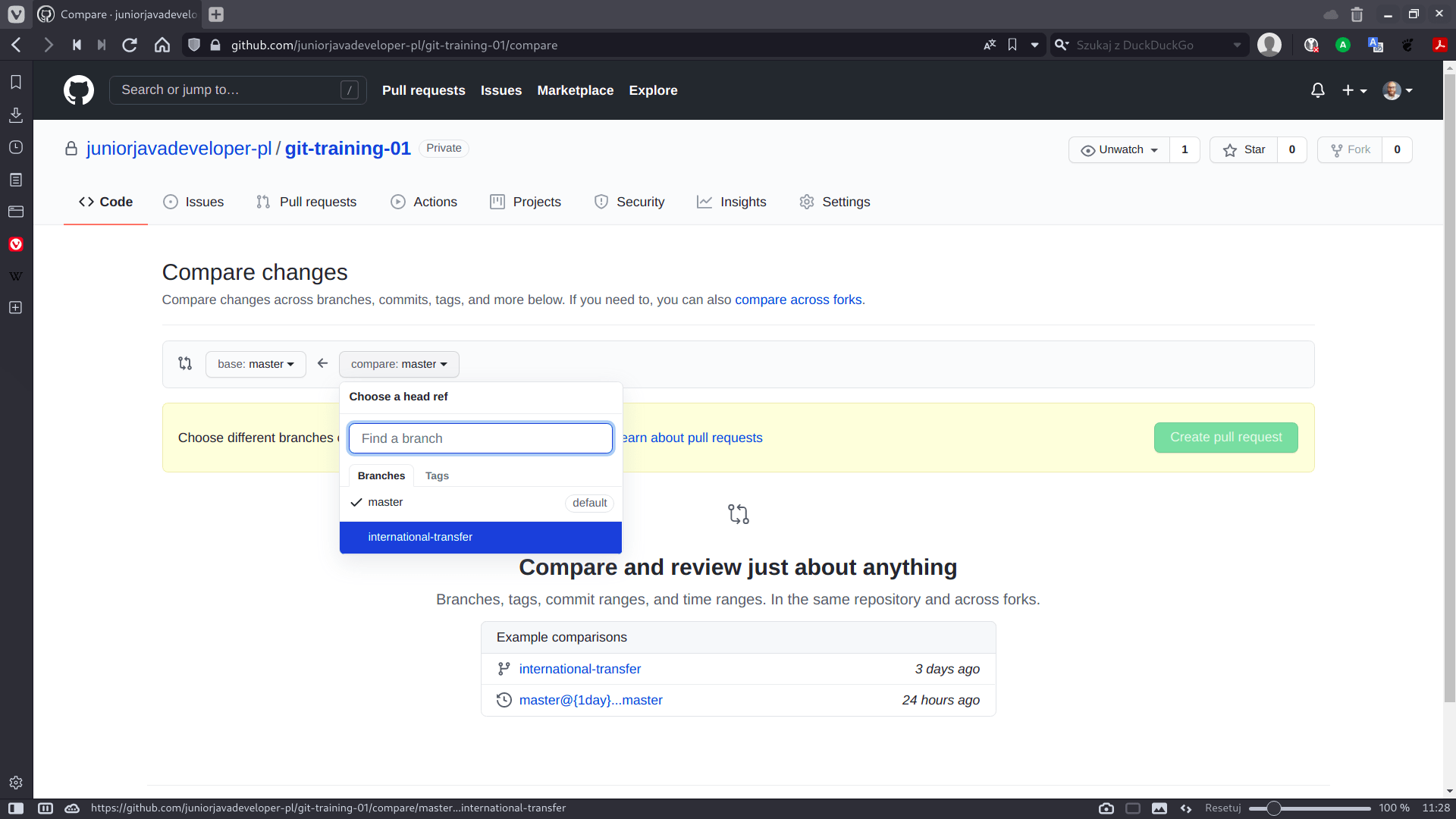
Task: Click the Pull requests menu item
Action: [423, 90]
